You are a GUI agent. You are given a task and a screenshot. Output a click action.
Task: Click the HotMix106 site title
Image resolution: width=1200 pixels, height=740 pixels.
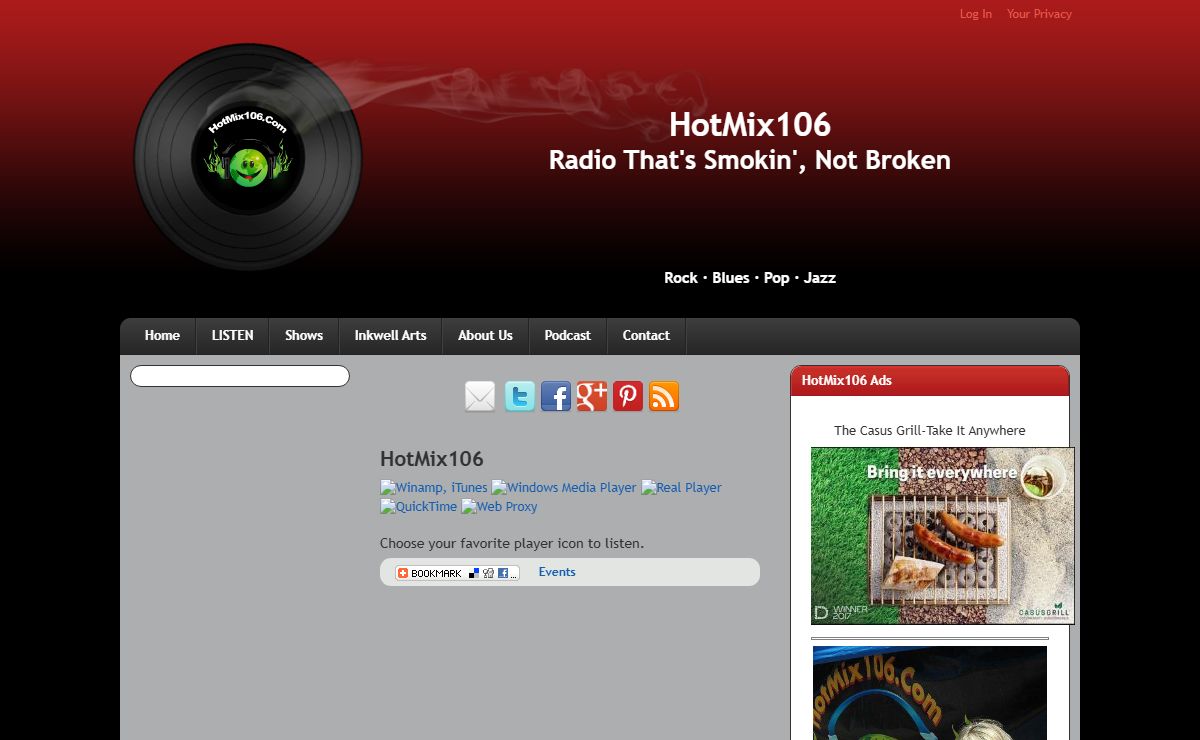(750, 125)
